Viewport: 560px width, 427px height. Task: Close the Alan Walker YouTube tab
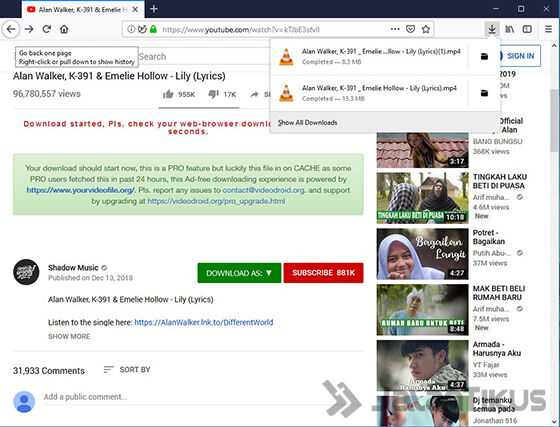click(135, 10)
